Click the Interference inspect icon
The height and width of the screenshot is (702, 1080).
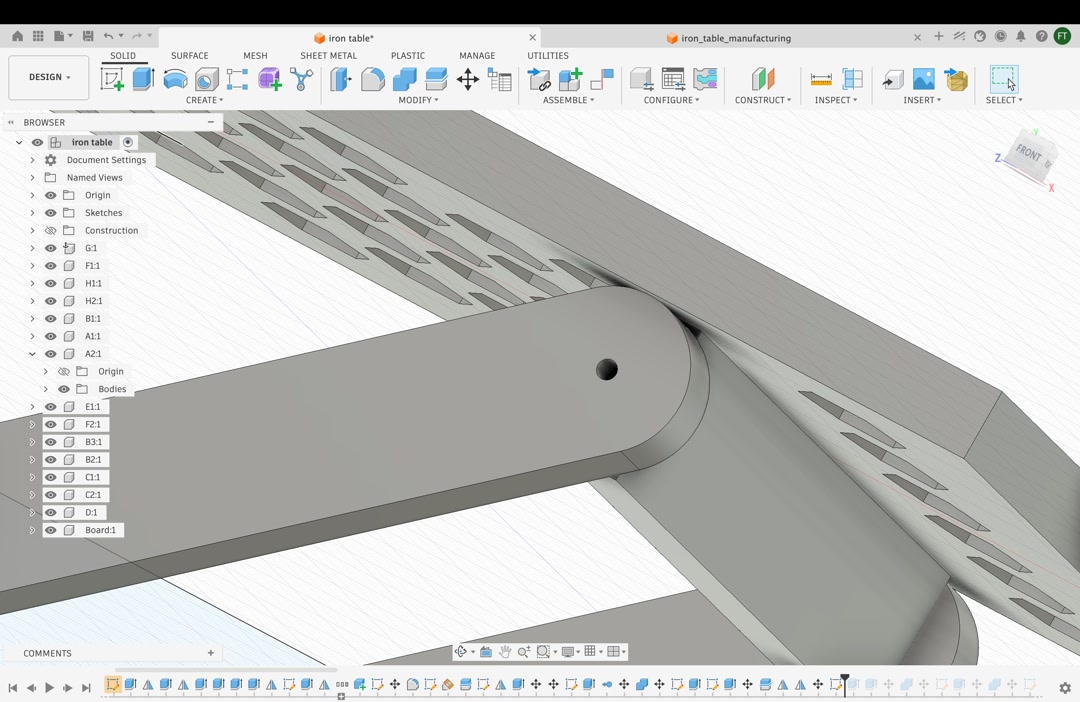(x=853, y=79)
